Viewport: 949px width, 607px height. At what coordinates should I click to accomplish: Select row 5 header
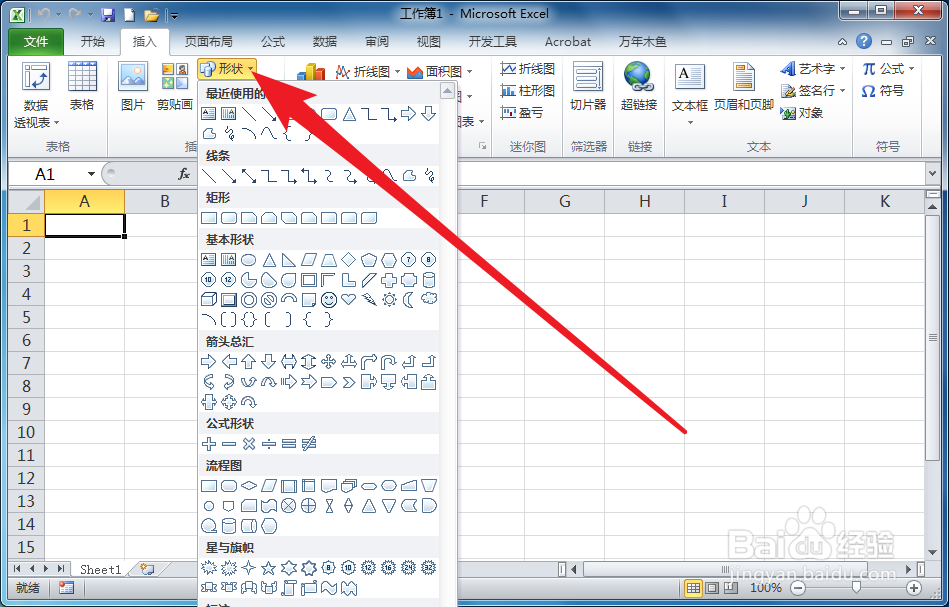(26, 317)
